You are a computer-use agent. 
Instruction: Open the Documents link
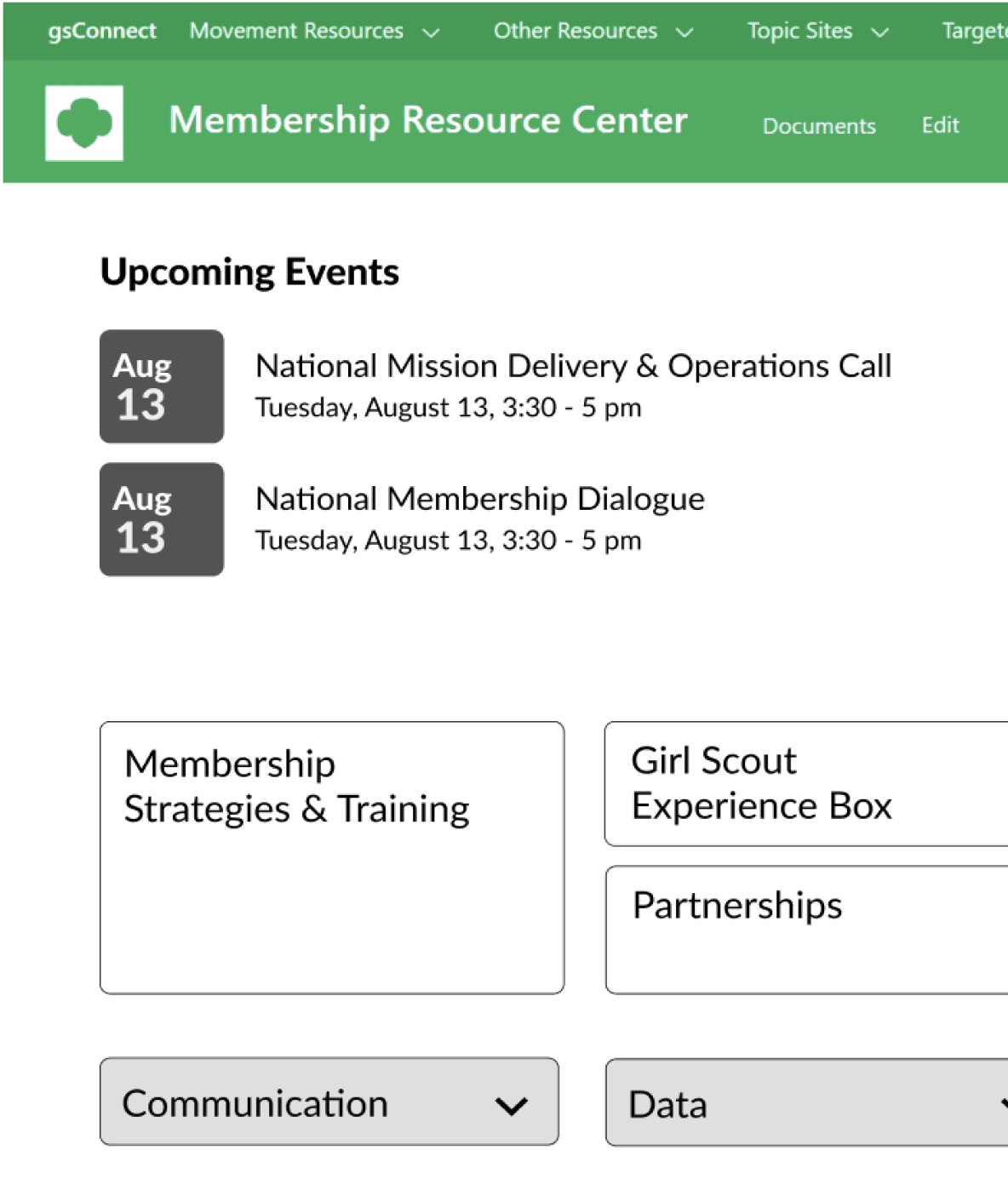(x=819, y=126)
